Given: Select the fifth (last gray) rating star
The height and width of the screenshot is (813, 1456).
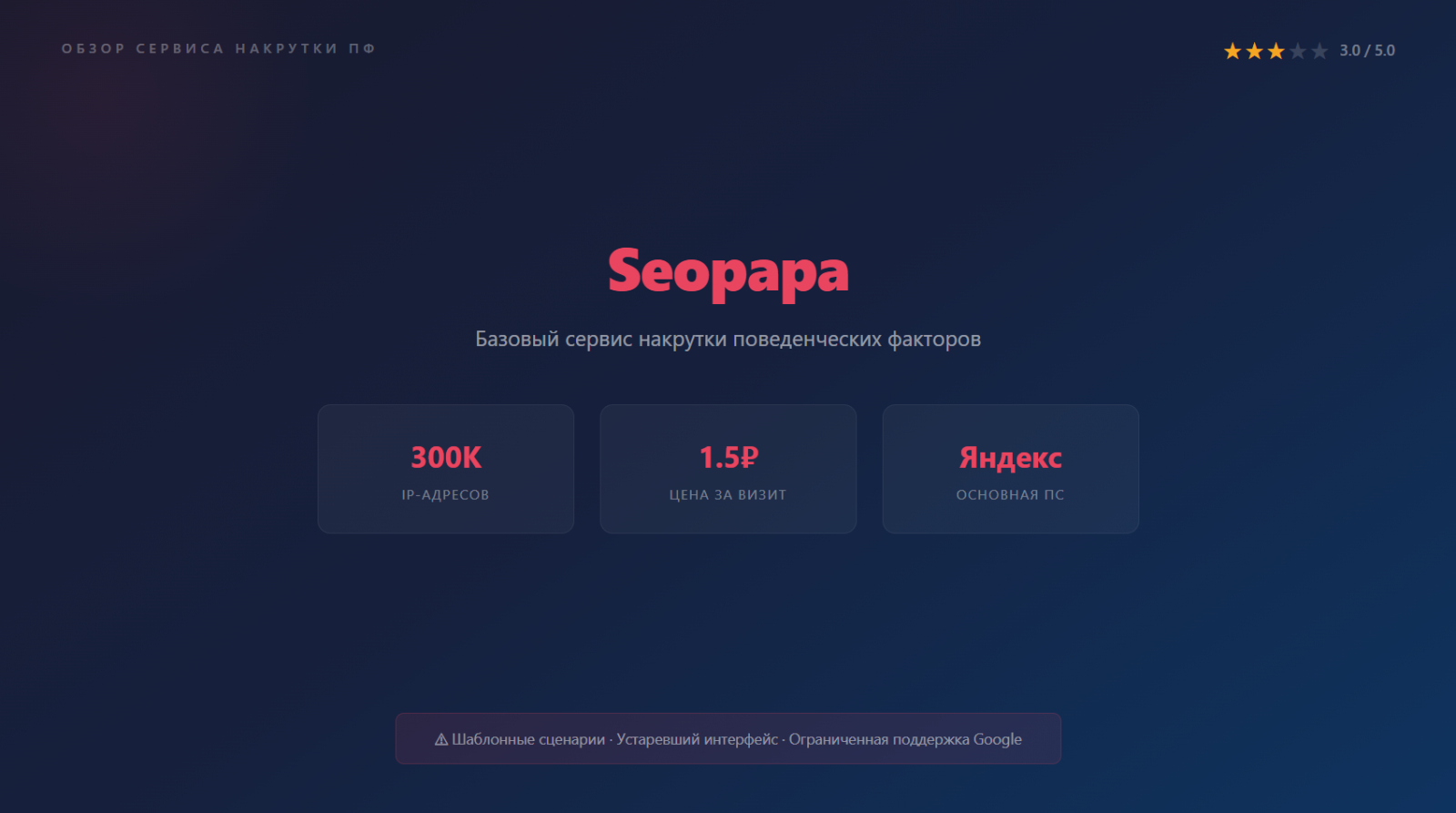Looking at the screenshot, I should pyautogui.click(x=1319, y=51).
